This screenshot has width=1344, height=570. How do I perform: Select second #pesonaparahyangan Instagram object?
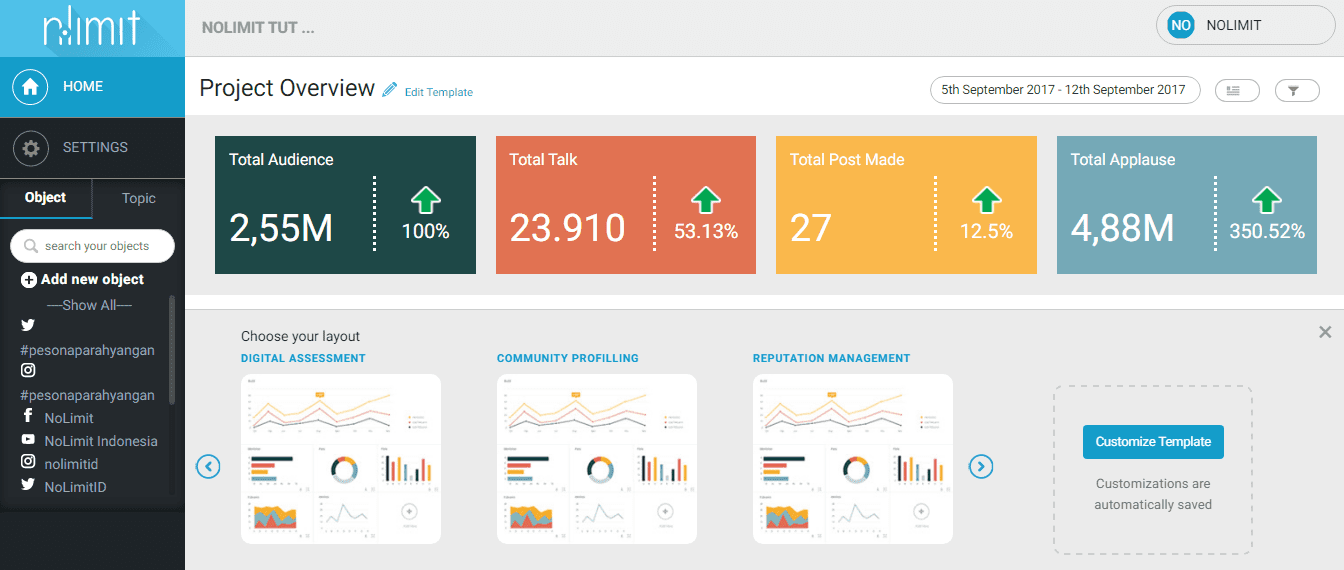[x=88, y=395]
